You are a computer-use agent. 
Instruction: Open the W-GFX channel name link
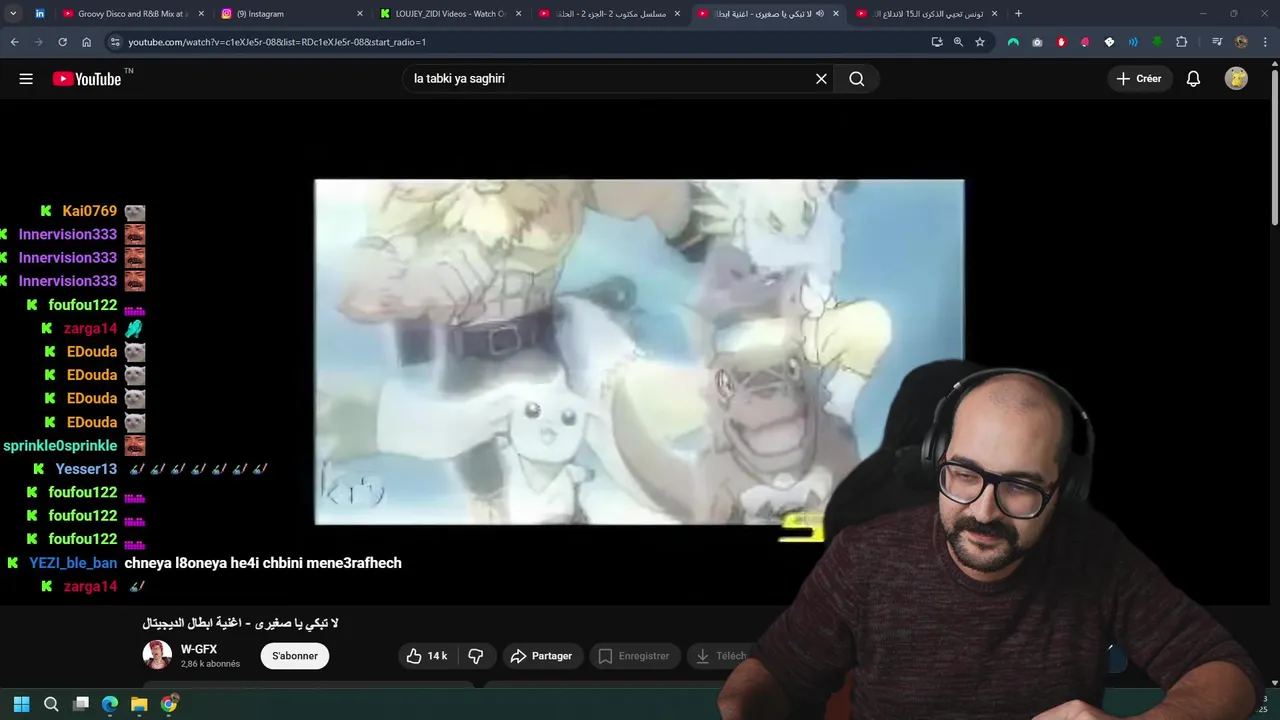pos(199,649)
